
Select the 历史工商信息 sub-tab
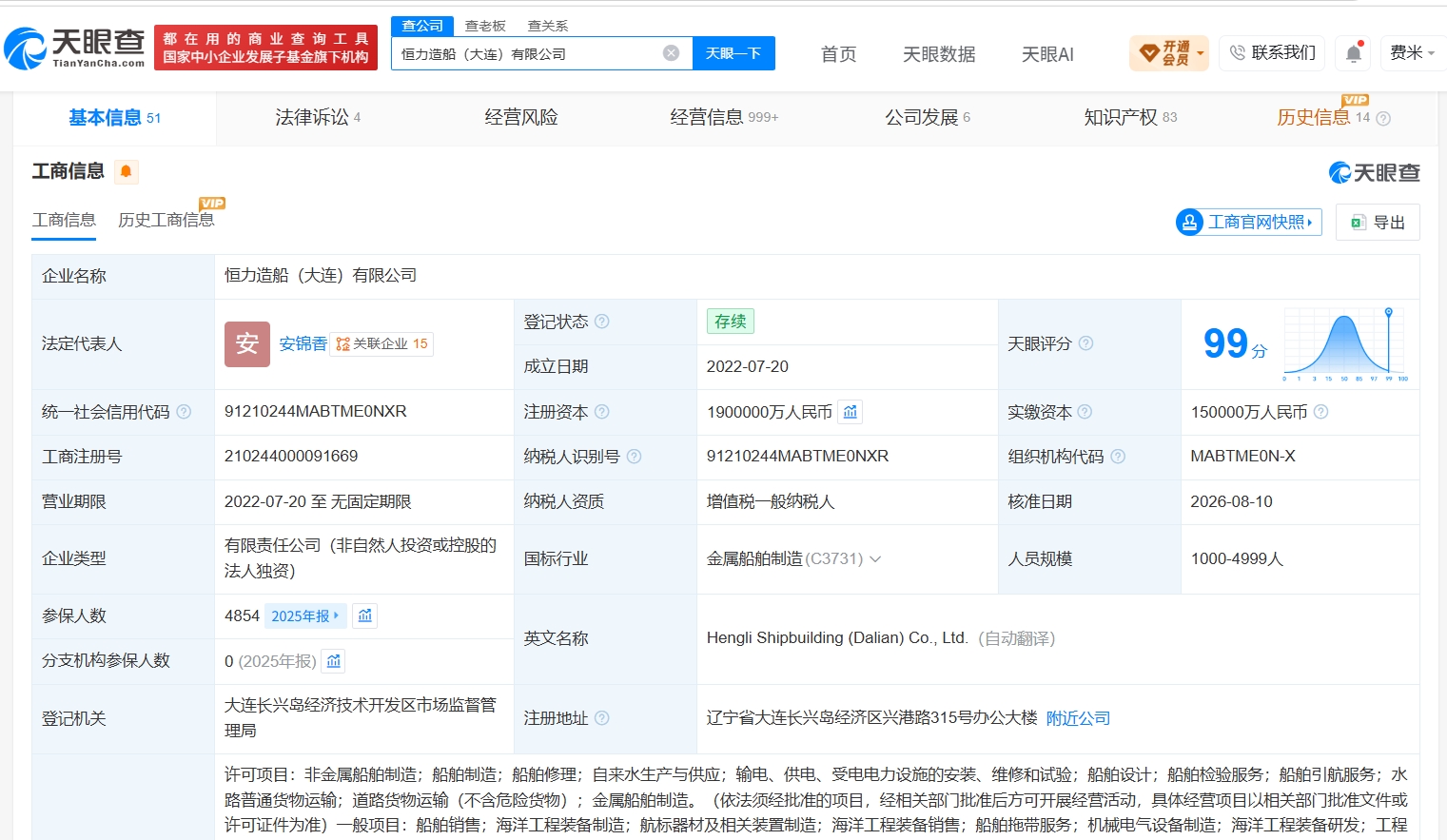point(166,221)
